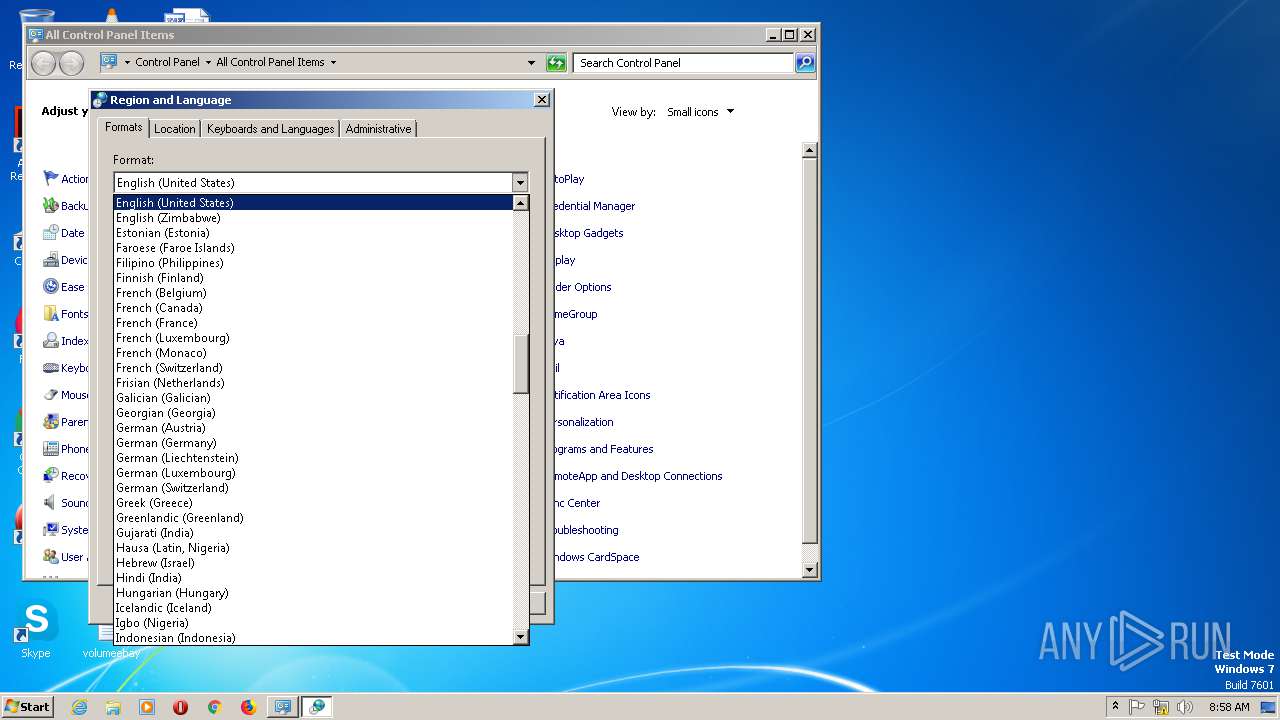Open Action Center flag tray icon
The image size is (1280, 720).
click(1137, 707)
